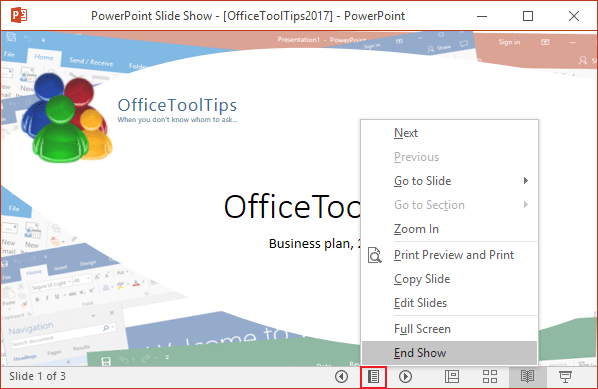Open the slide show menu icon in the status bar
This screenshot has width=598, height=389.
(373, 377)
